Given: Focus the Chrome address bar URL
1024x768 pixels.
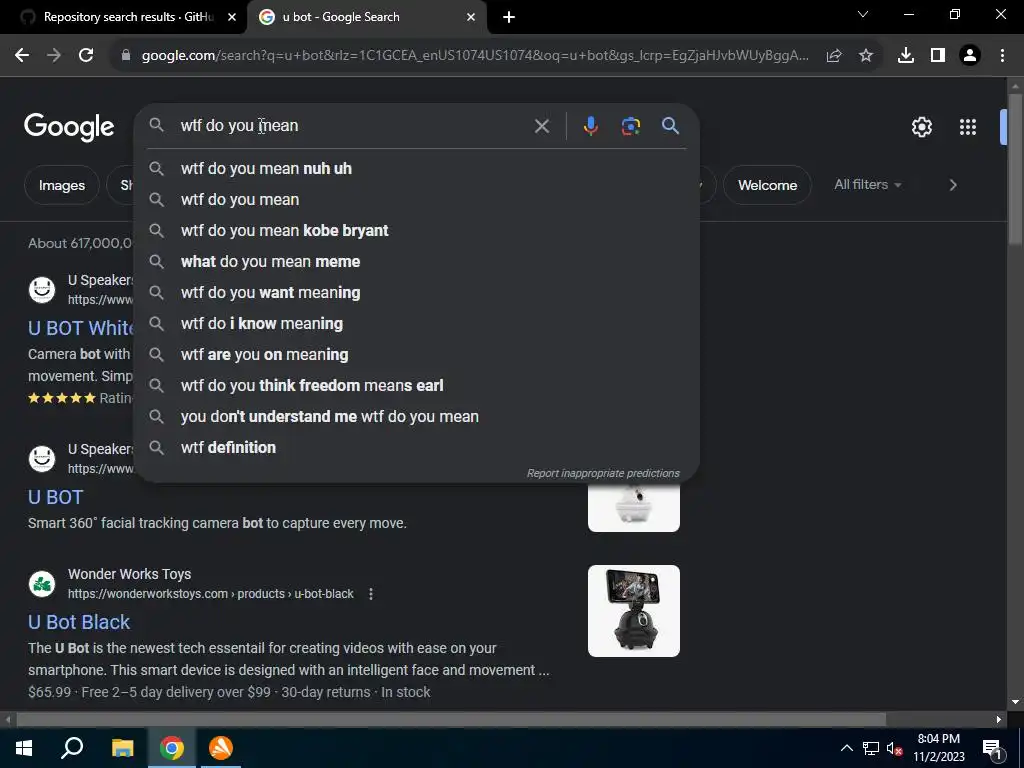Looking at the screenshot, I should coord(475,56).
